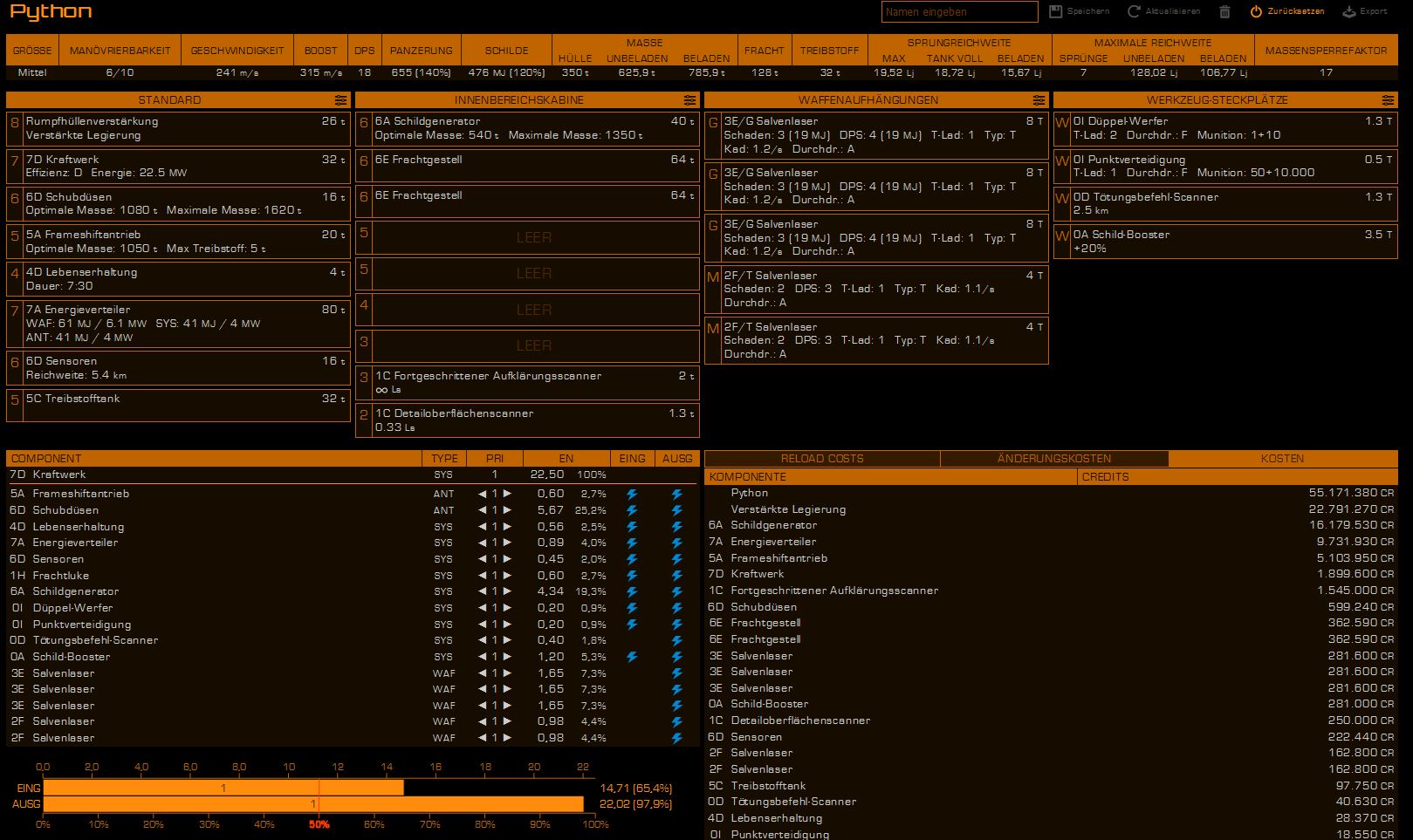
Task: Sort power table by EN header
Action: (566, 458)
